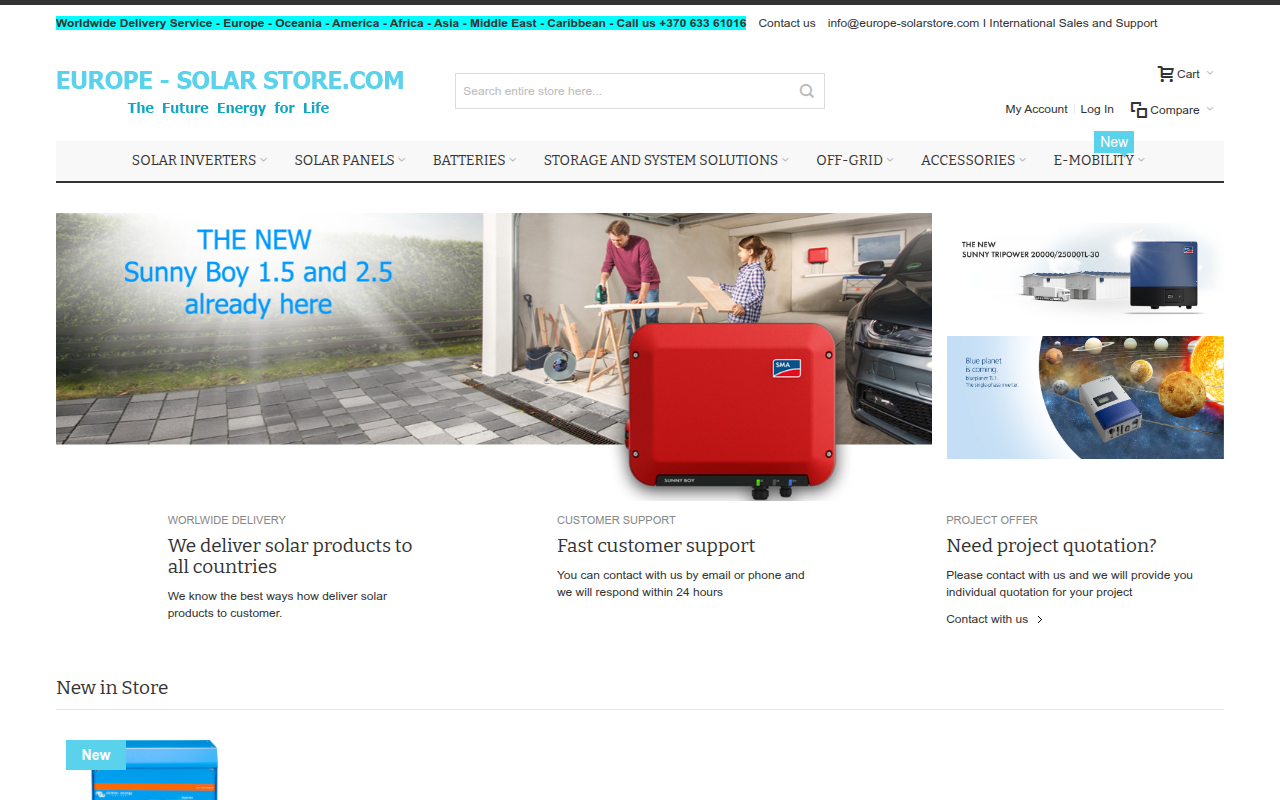
Task: Expand Accessories menu chevron
Action: coord(1022,160)
